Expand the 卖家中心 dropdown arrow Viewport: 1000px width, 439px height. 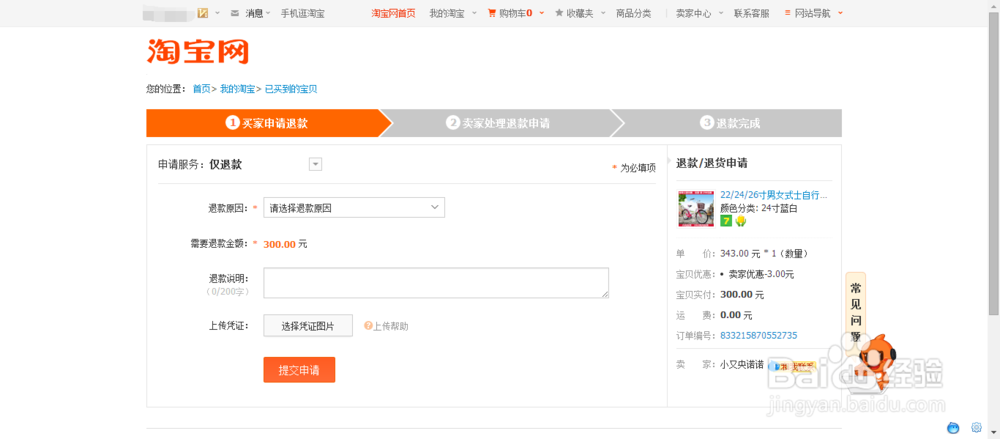[721, 13]
